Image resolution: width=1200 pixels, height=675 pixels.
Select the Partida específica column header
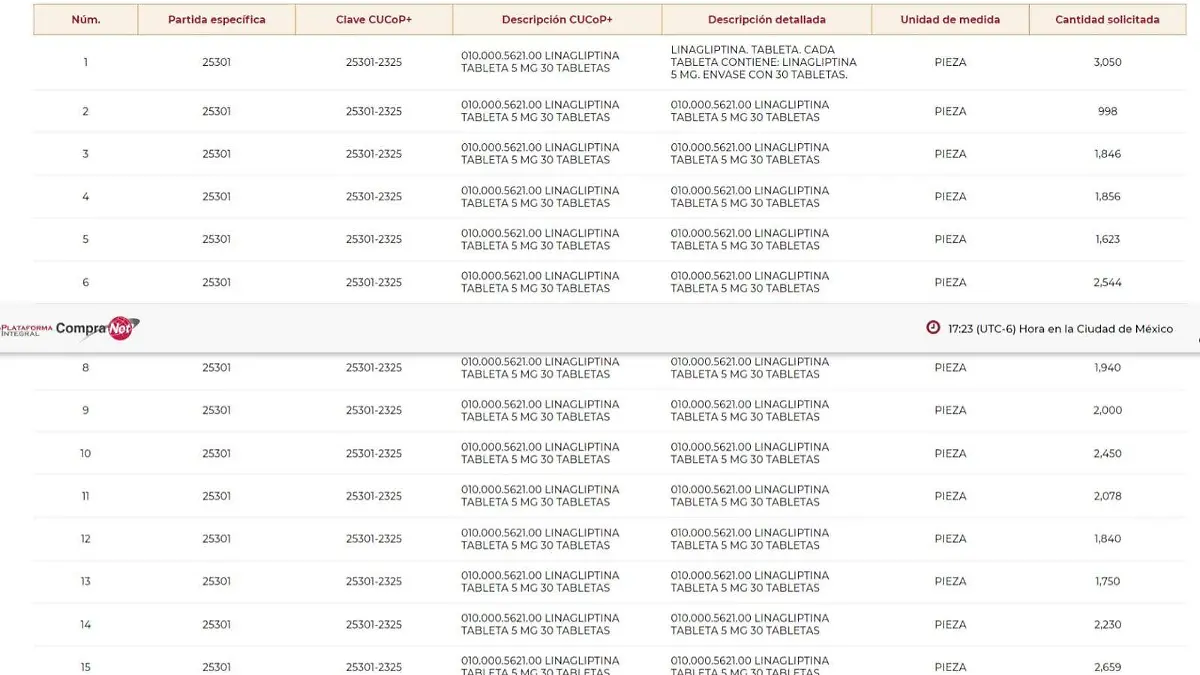point(216,20)
